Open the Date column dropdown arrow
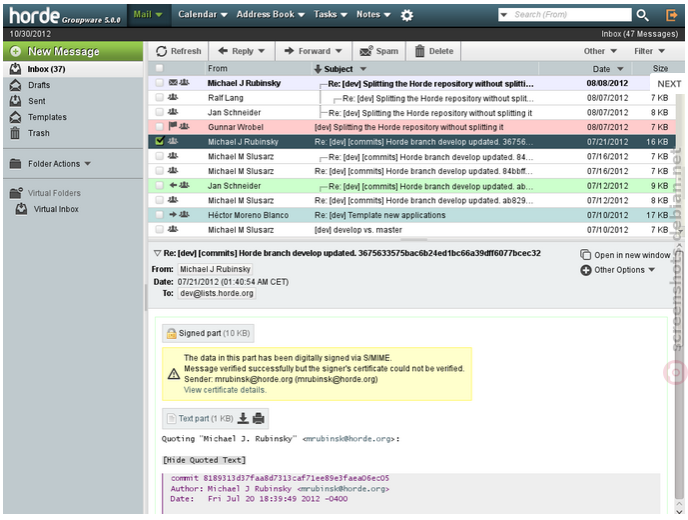This screenshot has height=520, width=688. click(620, 69)
